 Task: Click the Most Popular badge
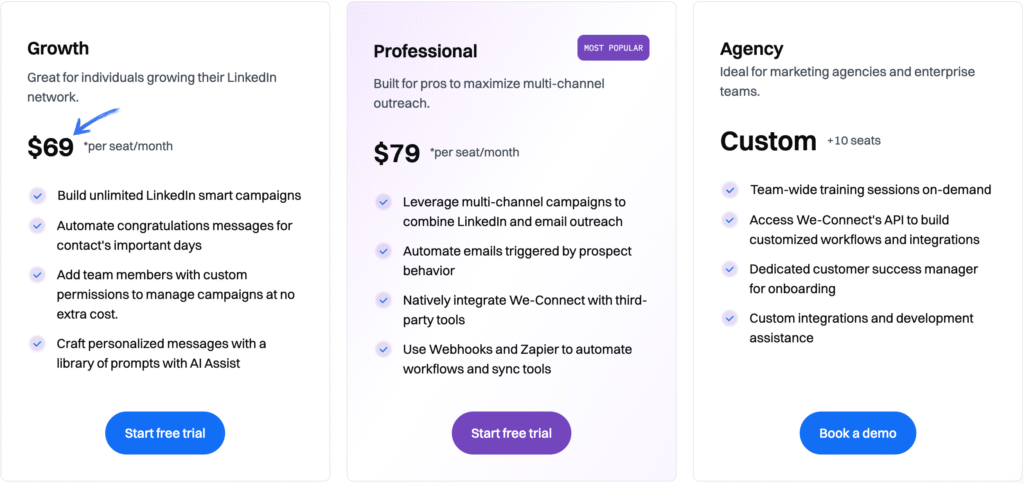point(613,48)
